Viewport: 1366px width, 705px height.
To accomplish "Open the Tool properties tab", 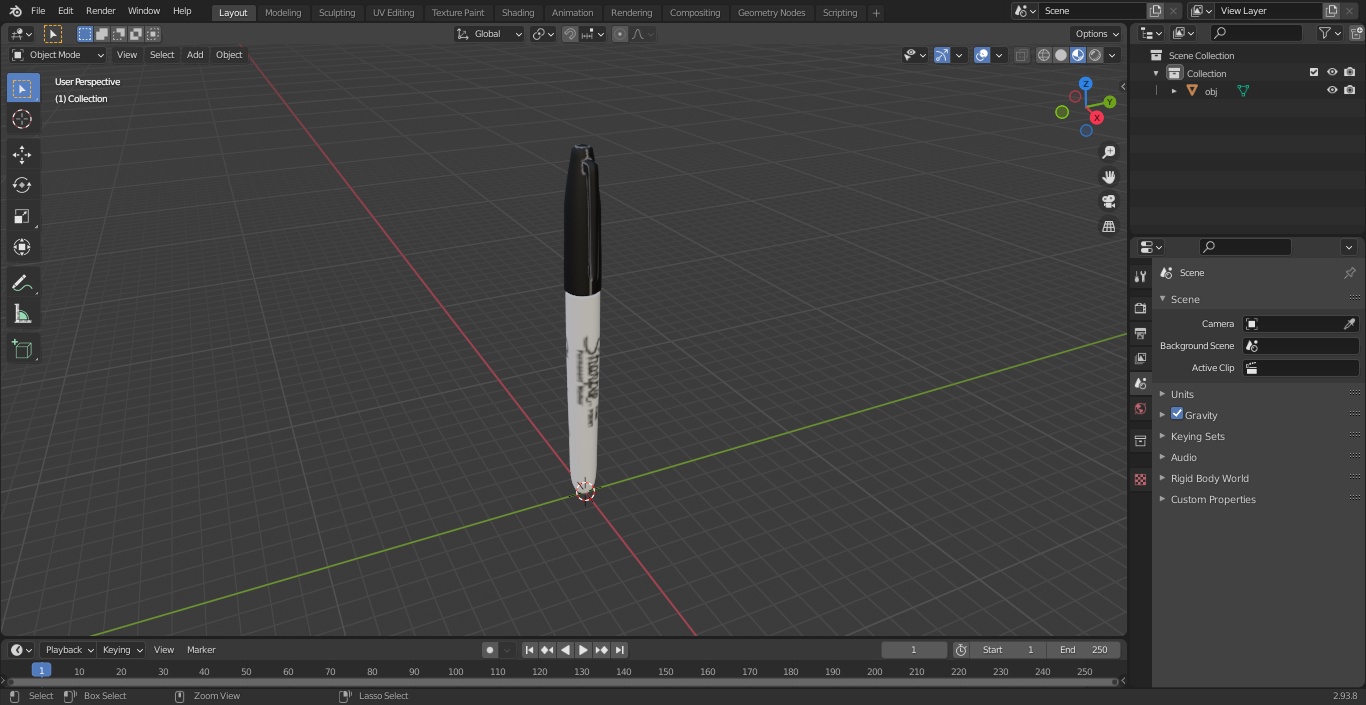I will point(1140,277).
